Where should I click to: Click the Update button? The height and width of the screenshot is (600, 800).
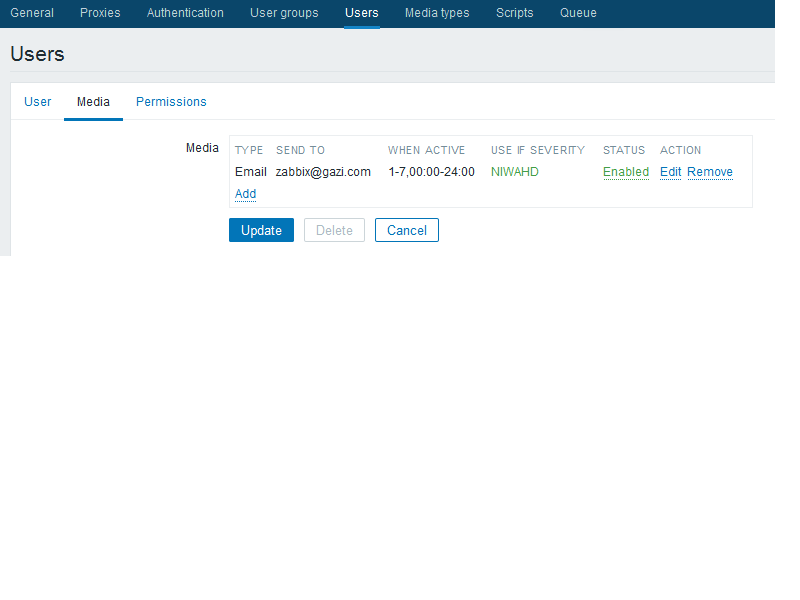click(x=261, y=230)
